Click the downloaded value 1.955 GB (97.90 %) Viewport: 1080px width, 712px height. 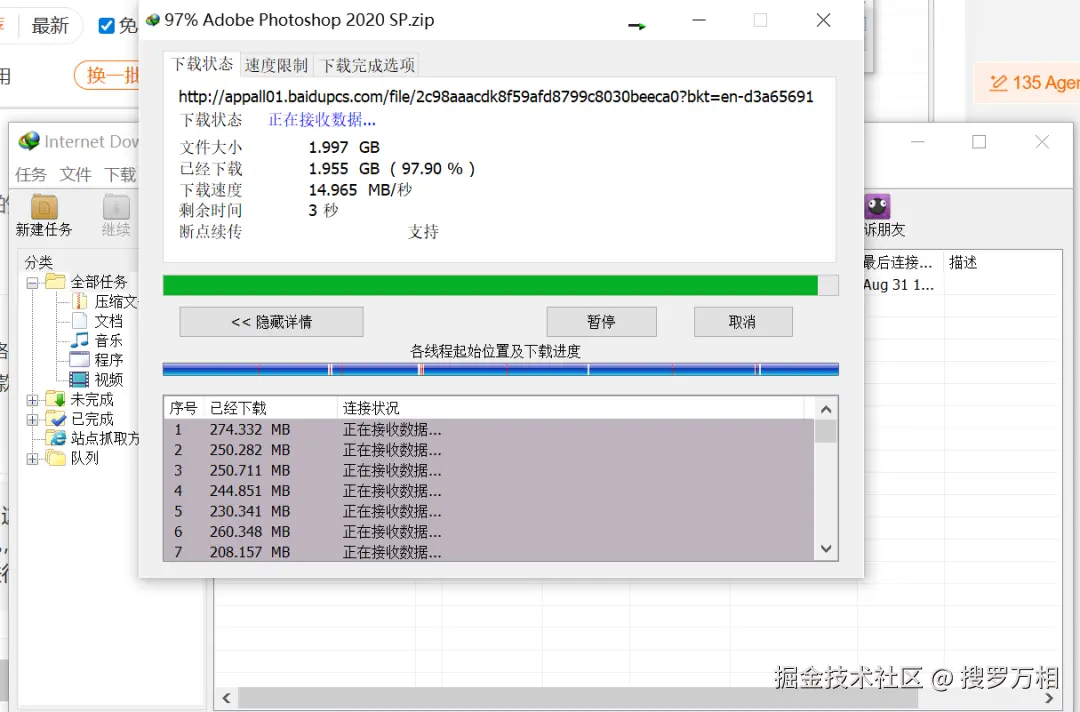[x=391, y=169]
